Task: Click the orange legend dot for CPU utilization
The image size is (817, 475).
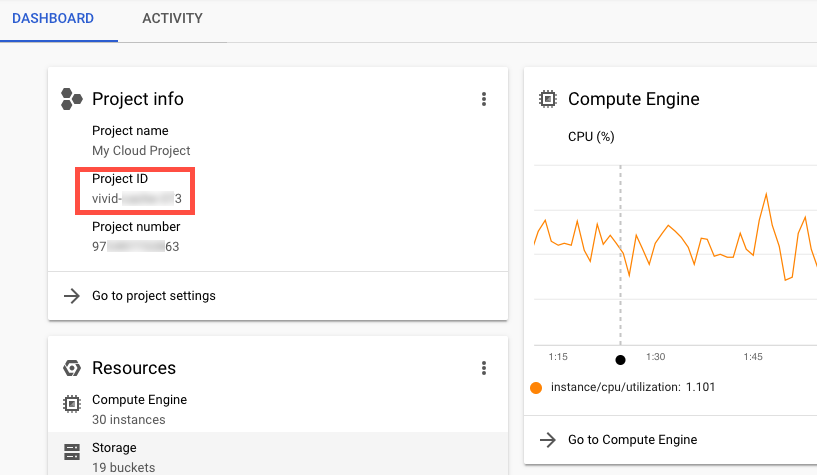Action: 536,387
